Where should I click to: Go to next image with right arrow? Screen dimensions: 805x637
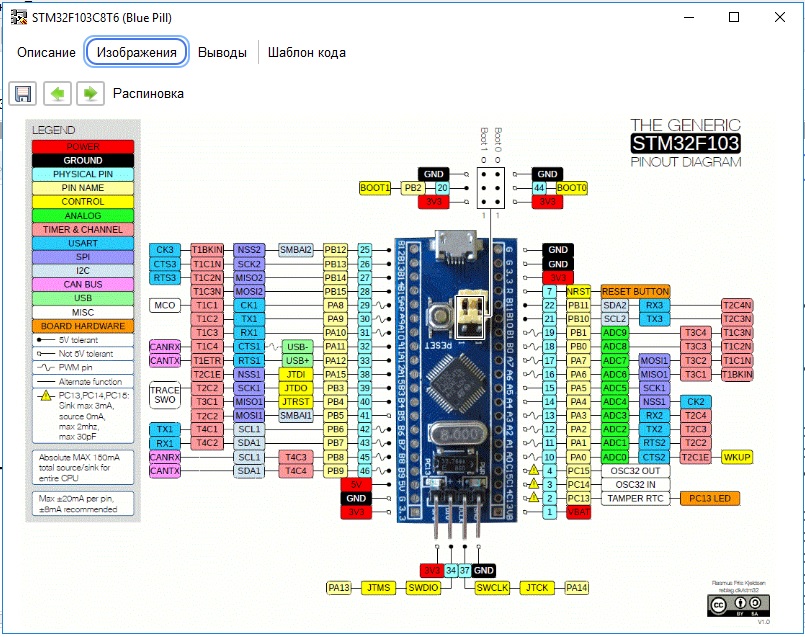coord(90,93)
